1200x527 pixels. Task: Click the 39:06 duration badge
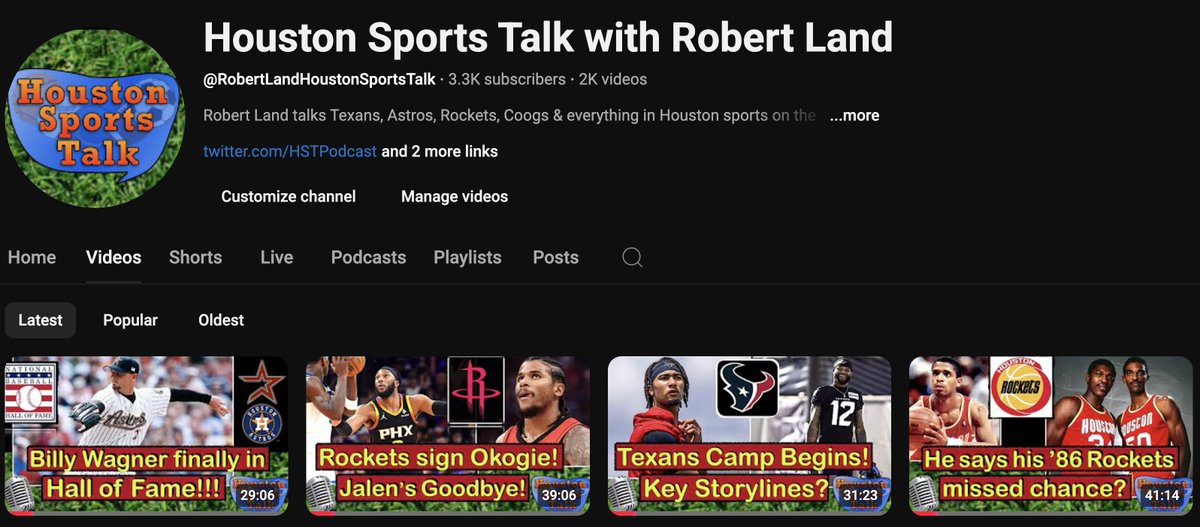pyautogui.click(x=559, y=495)
